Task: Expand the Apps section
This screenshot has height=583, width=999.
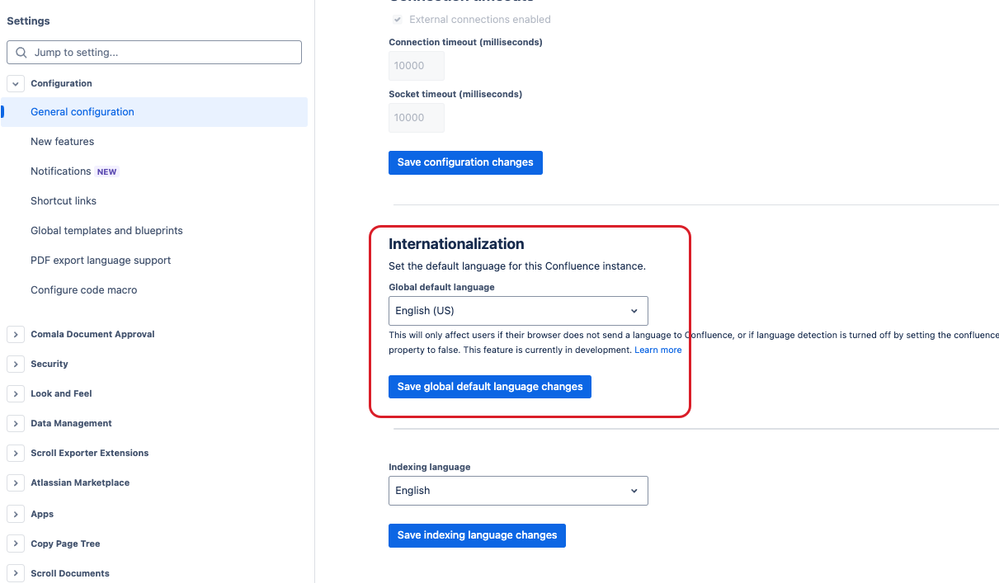Action: (x=16, y=514)
